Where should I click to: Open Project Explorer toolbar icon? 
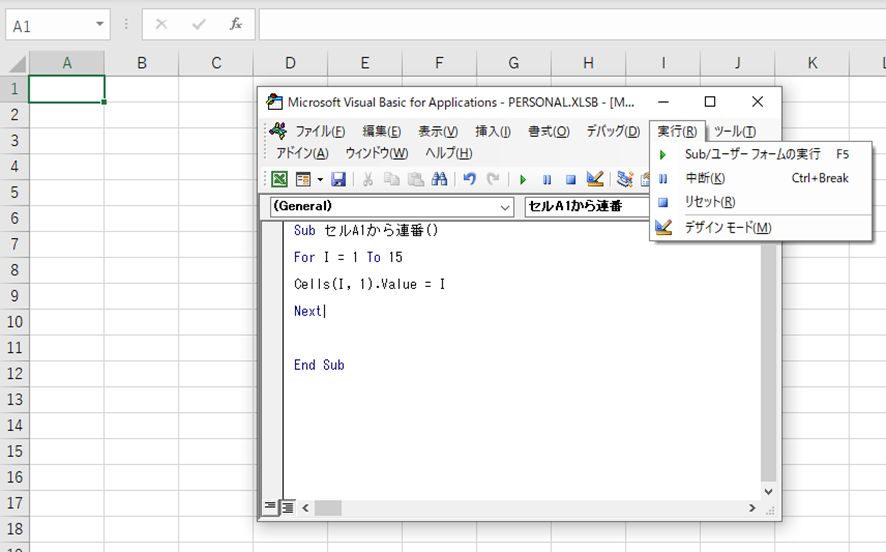coord(624,179)
